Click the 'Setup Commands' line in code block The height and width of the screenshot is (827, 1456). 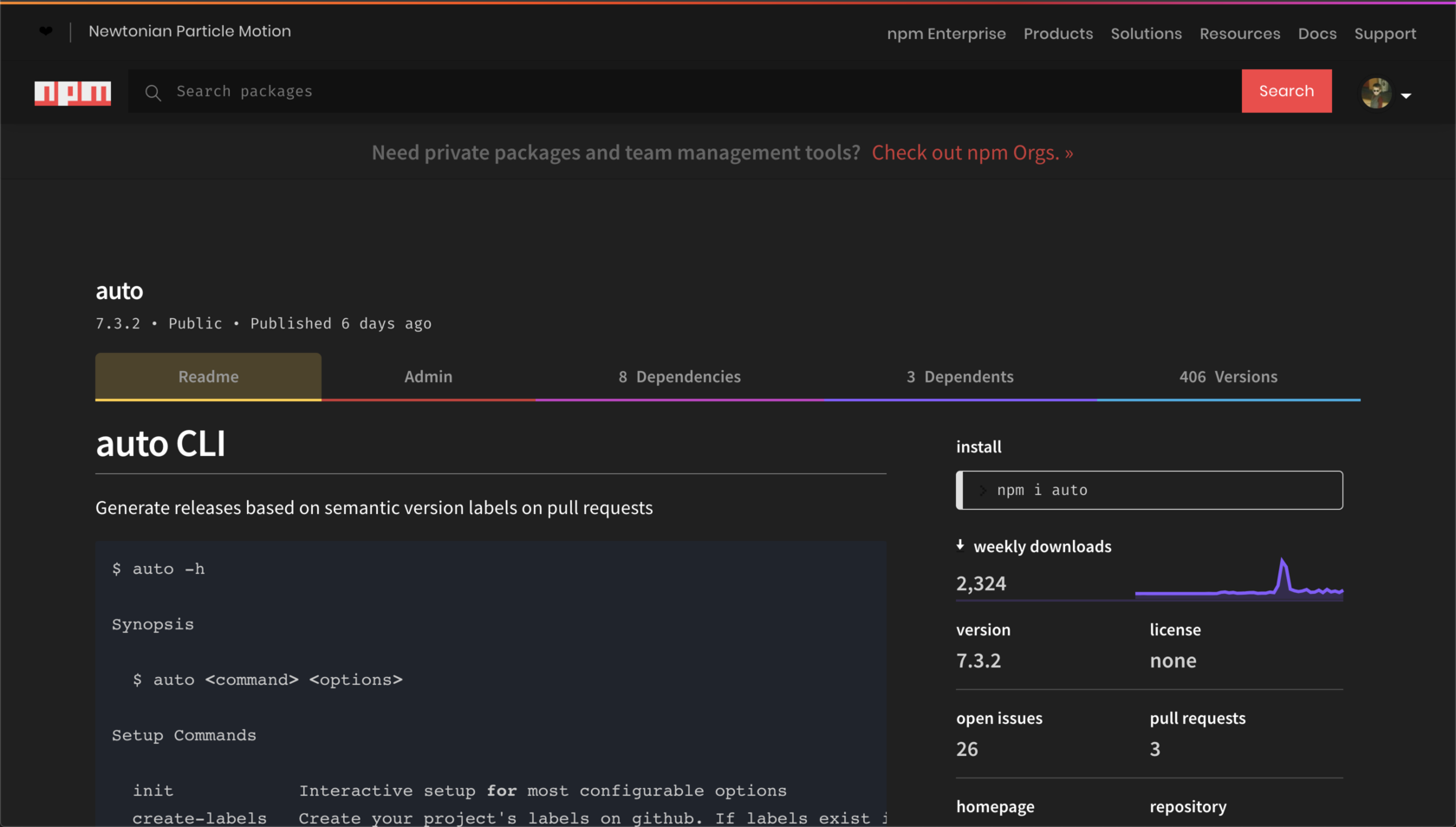184,735
